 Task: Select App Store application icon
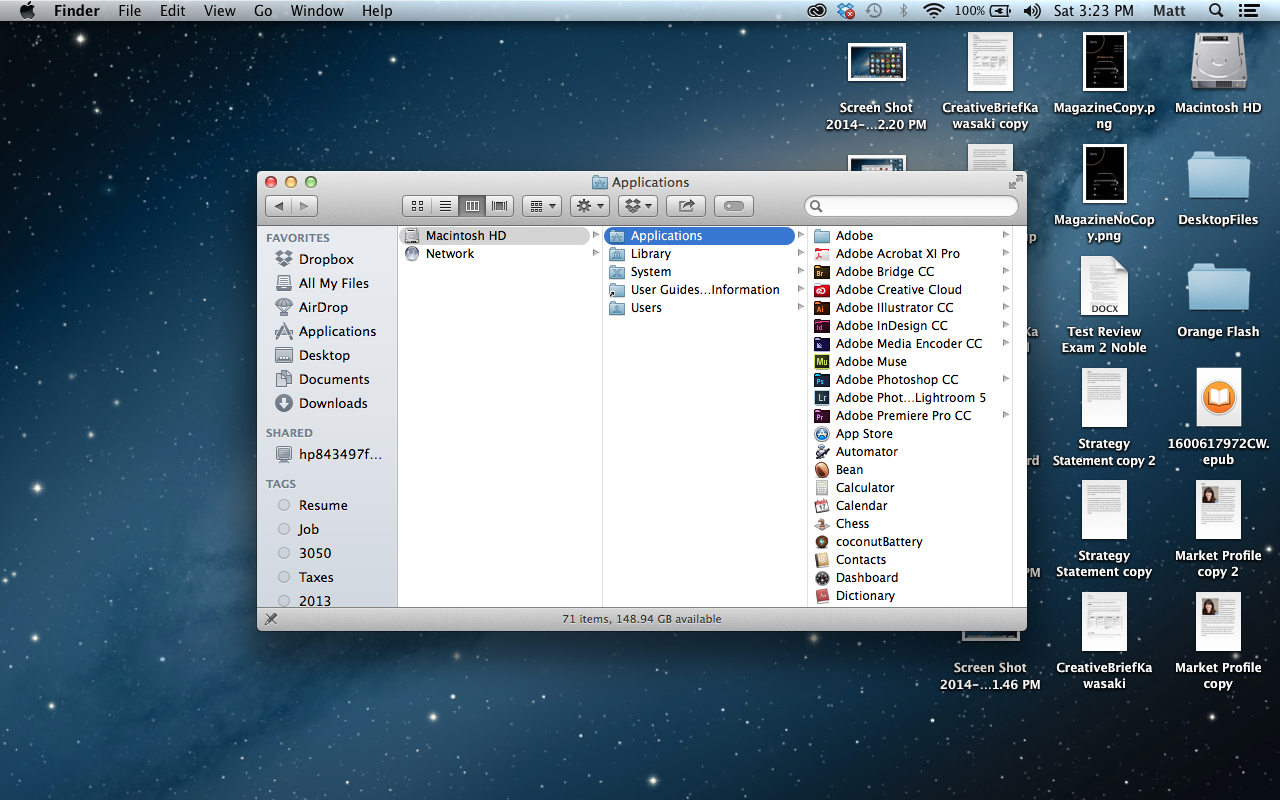coord(822,434)
